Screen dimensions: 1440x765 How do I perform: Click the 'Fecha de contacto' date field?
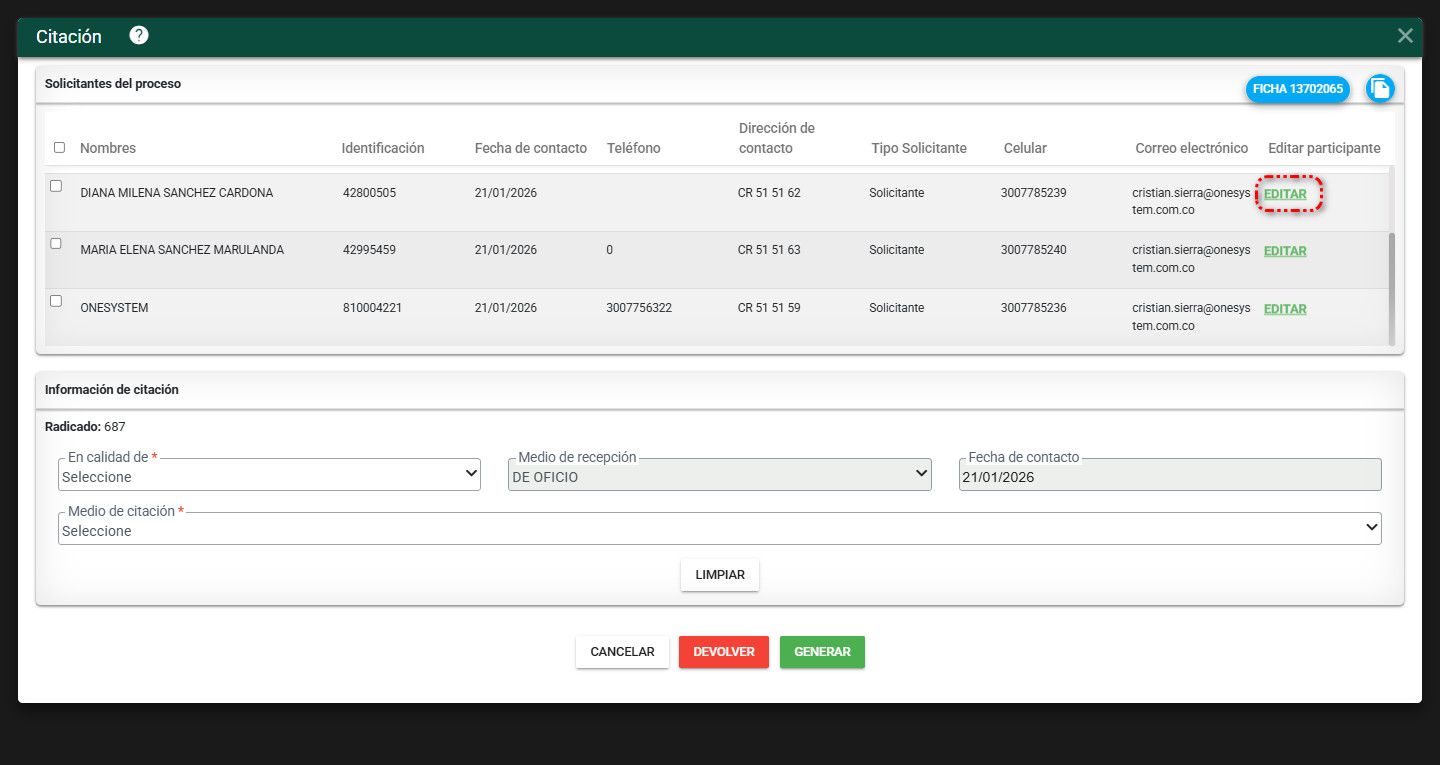pos(1169,476)
